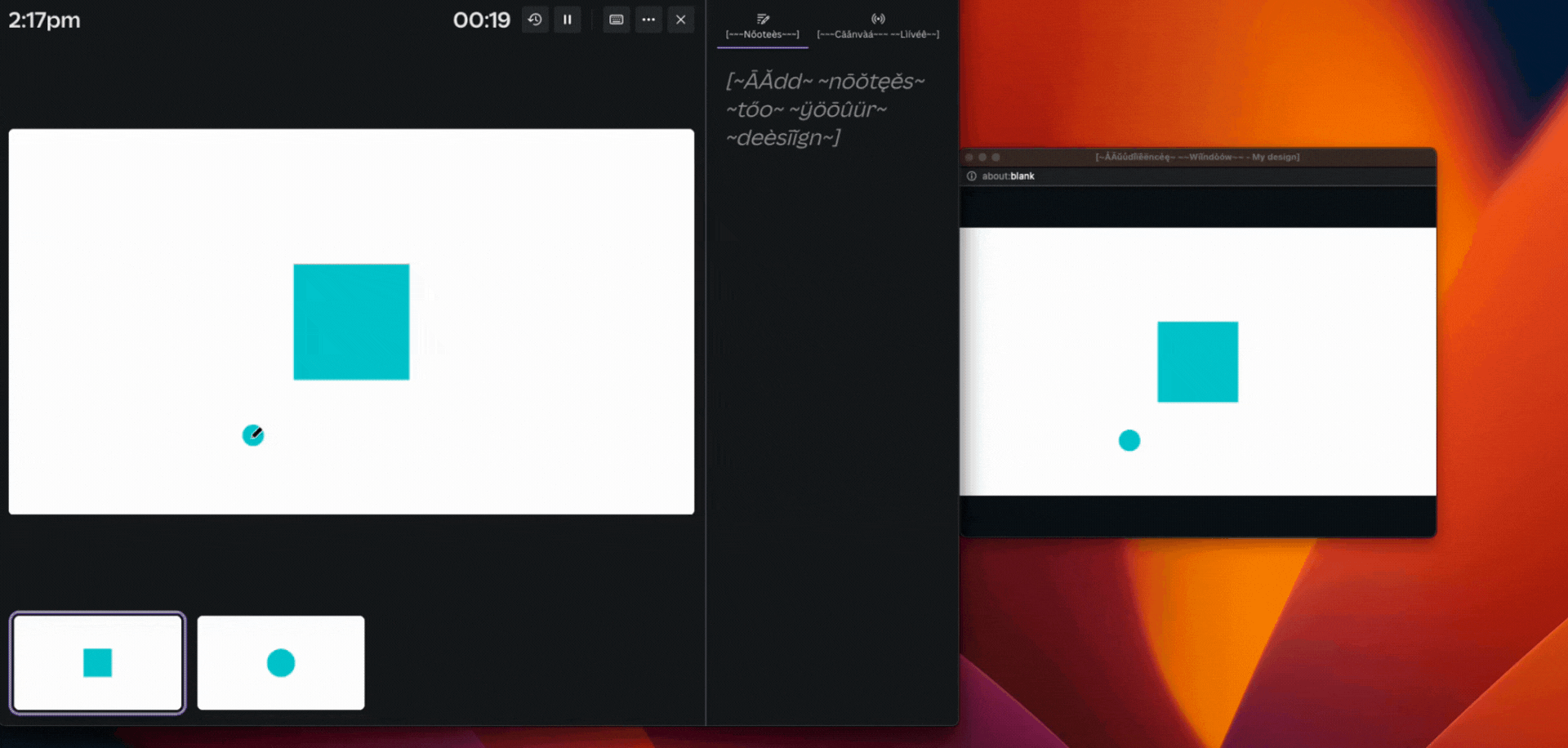Click the current time 2:17pm
This screenshot has height=748, width=1568.
click(x=44, y=20)
